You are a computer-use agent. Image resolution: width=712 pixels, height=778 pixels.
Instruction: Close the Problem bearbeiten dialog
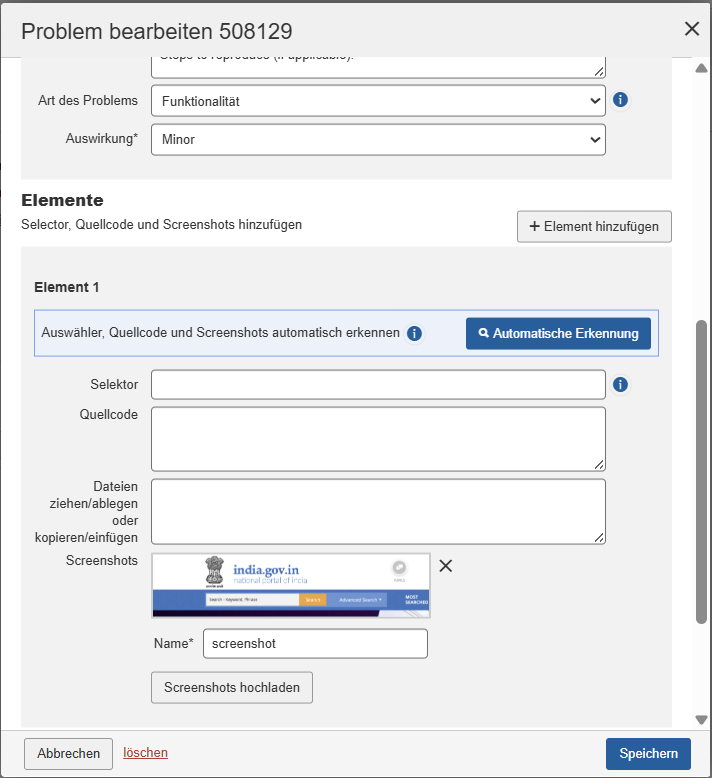[692, 29]
